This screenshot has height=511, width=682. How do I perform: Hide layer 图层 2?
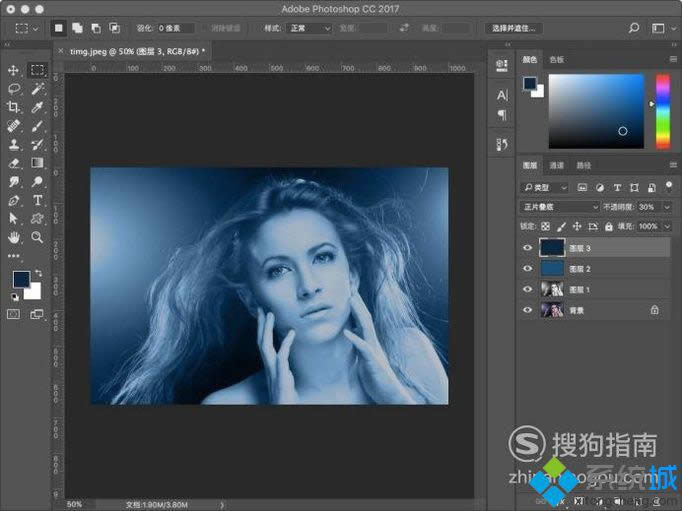pyautogui.click(x=527, y=268)
